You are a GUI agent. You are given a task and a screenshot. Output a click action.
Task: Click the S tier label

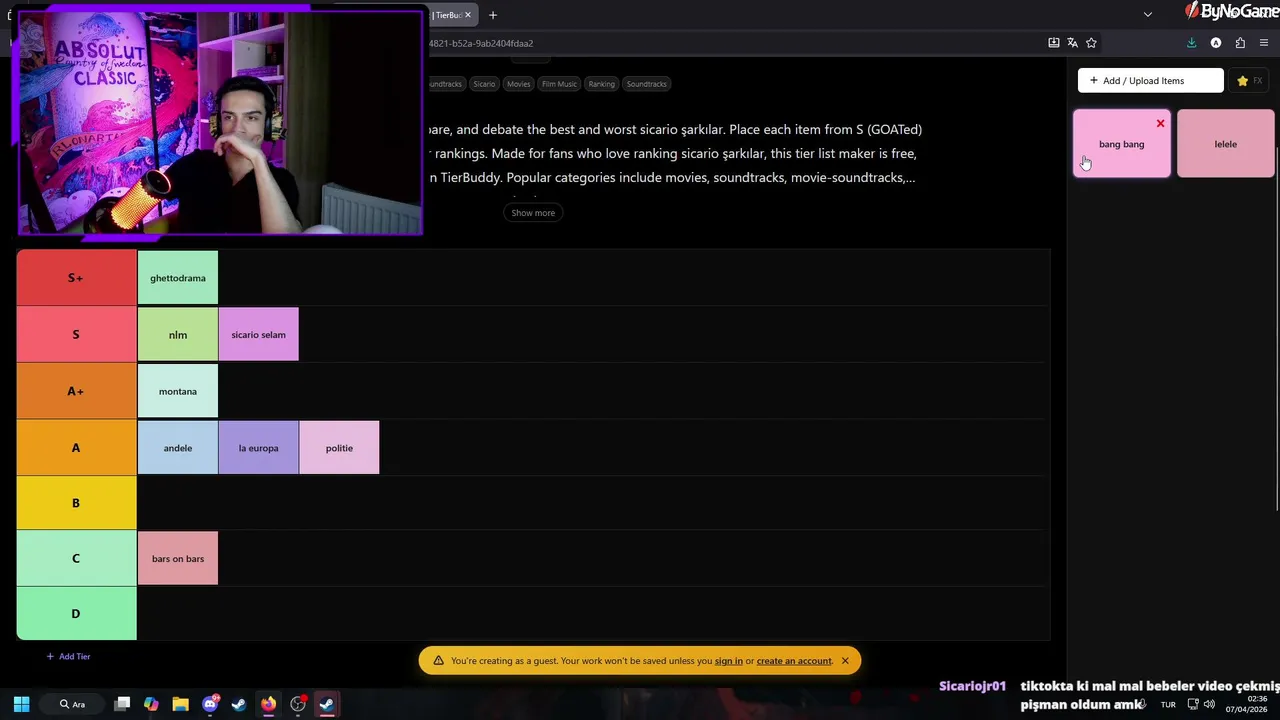tap(76, 334)
